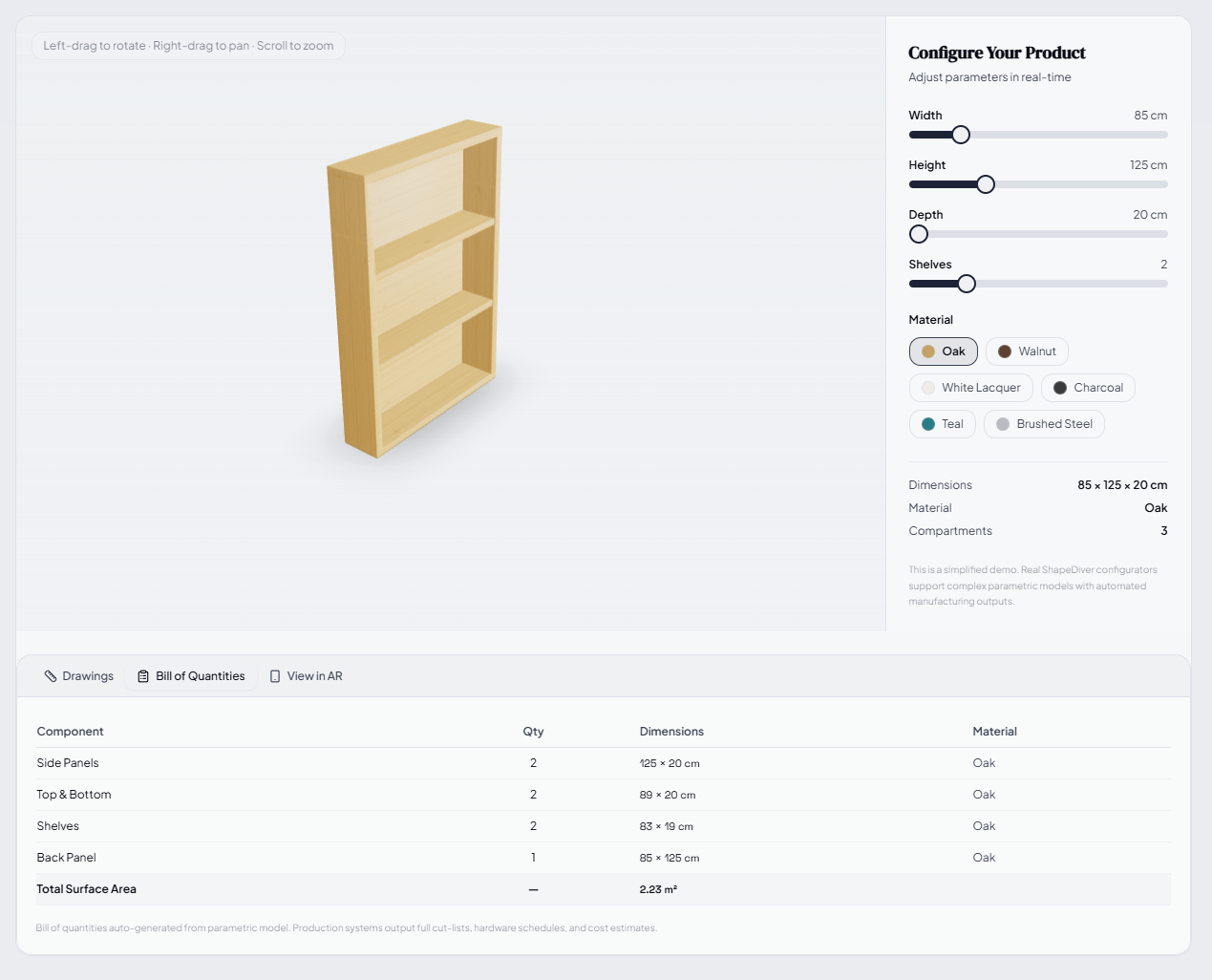The image size is (1212, 980).
Task: Click the Depth slider handle
Action: (x=918, y=234)
